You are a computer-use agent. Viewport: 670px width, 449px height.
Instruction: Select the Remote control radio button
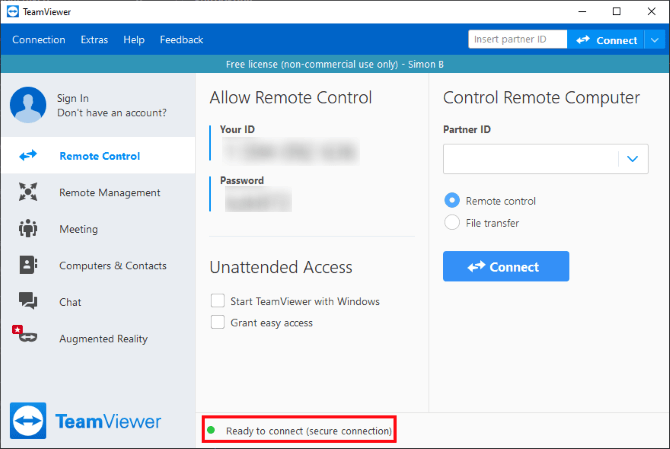(x=452, y=200)
